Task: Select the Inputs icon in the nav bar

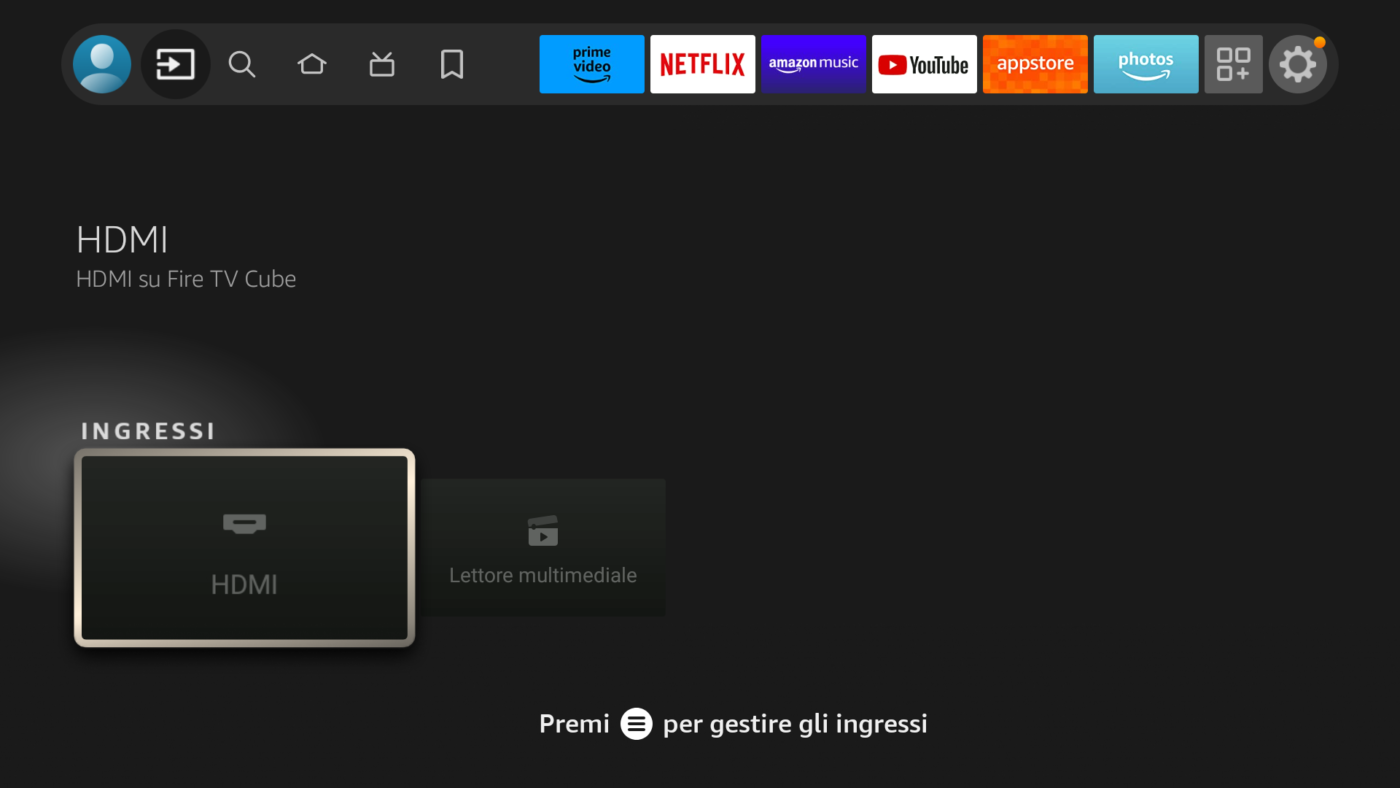Action: (175, 64)
